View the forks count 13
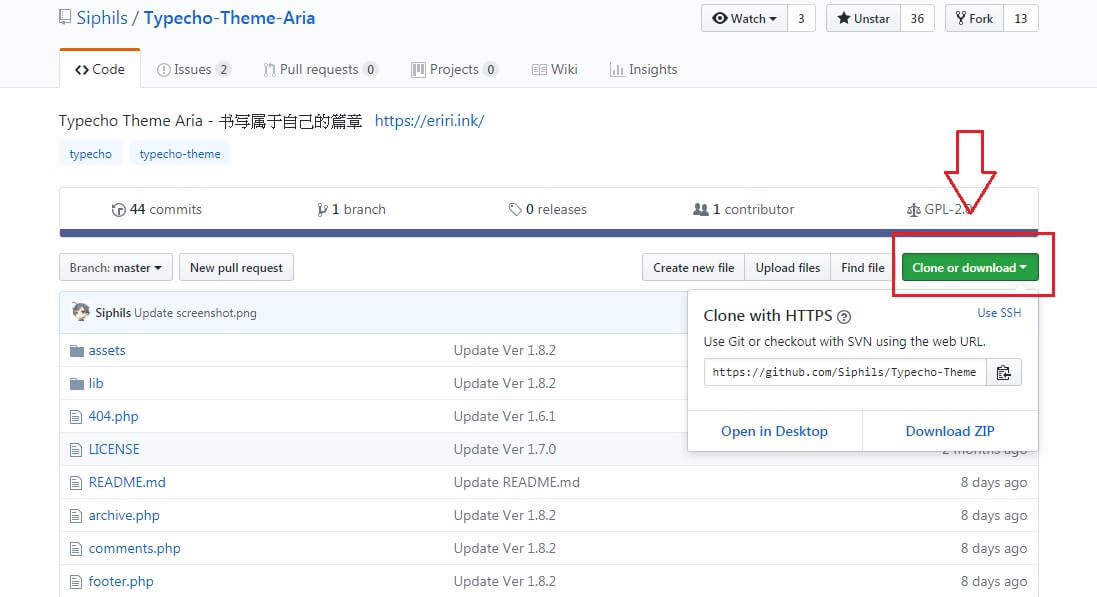This screenshot has width=1097, height=597. point(1021,18)
